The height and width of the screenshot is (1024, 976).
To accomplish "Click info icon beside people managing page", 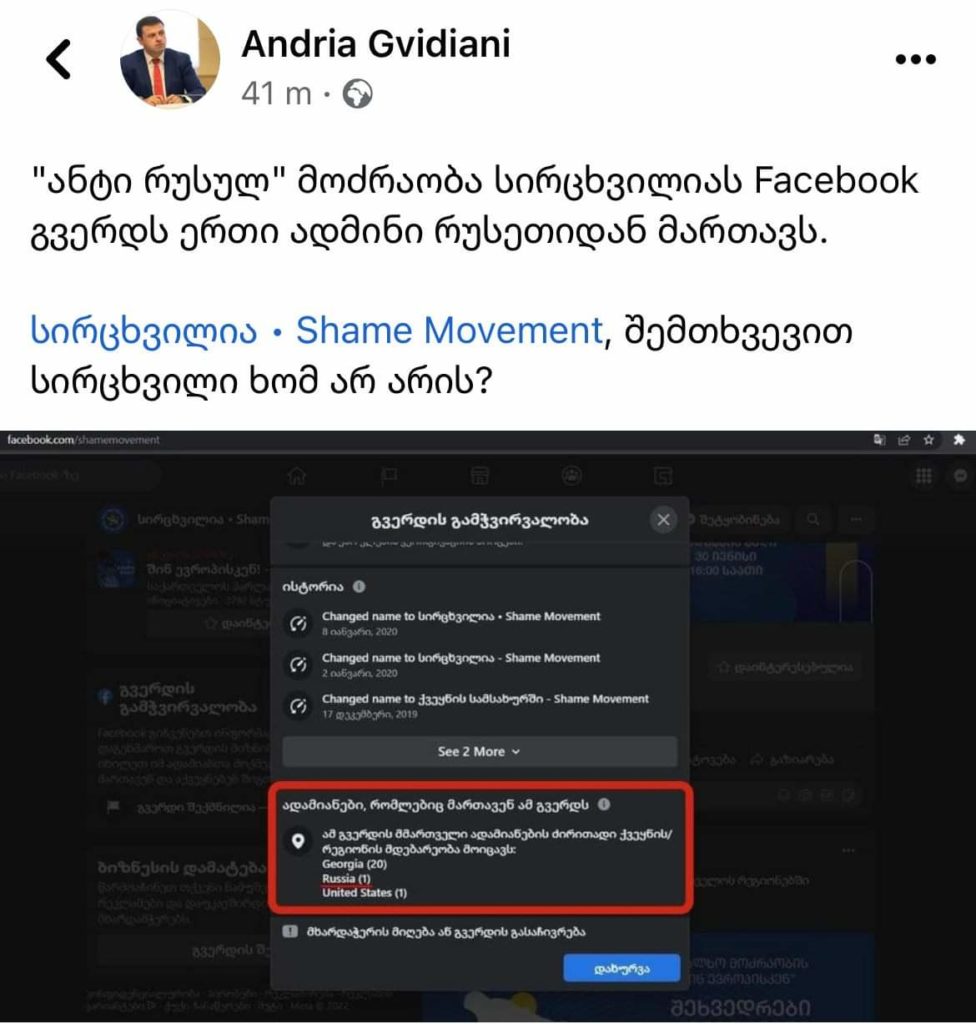I will pyautogui.click(x=604, y=805).
